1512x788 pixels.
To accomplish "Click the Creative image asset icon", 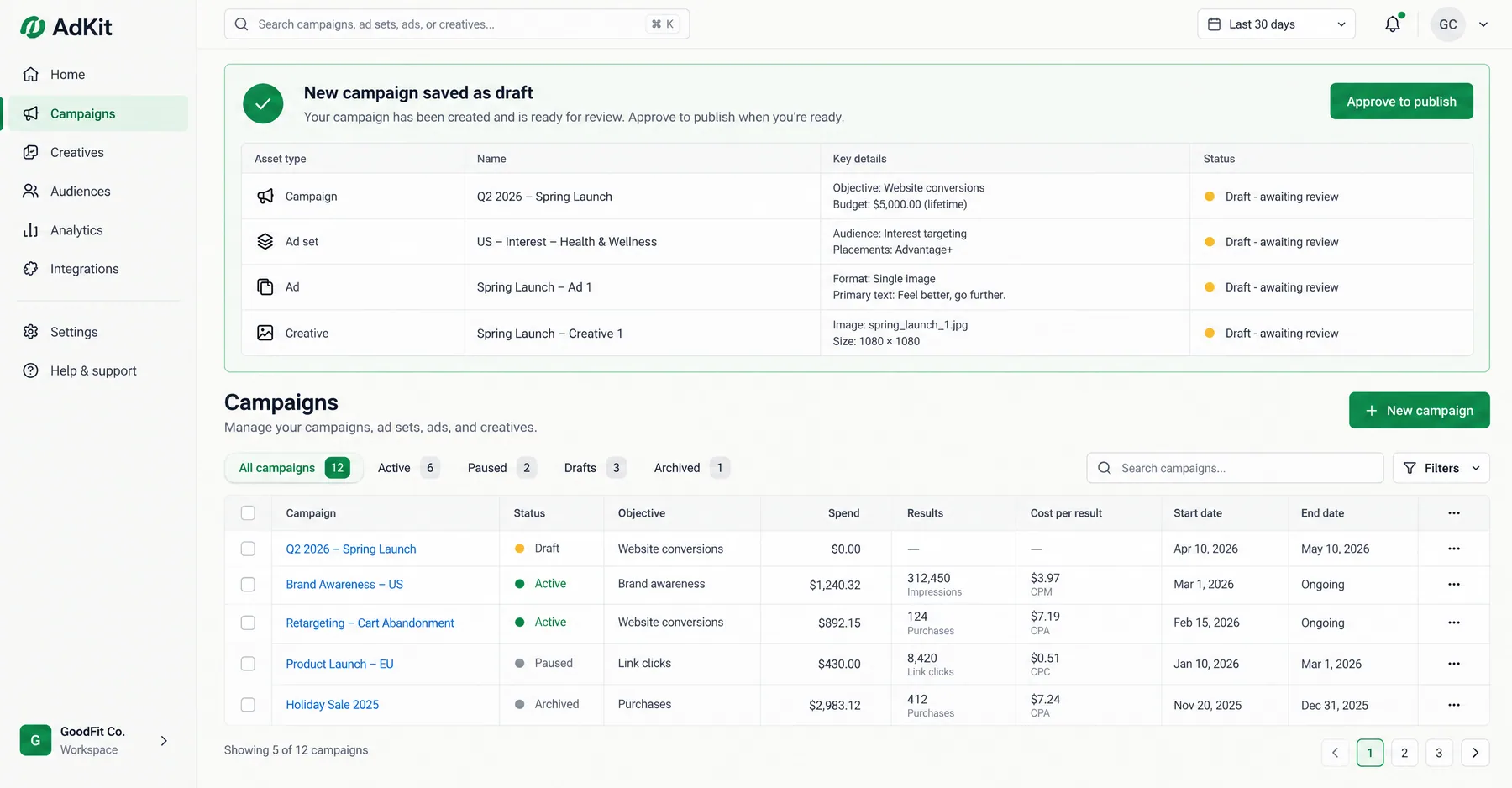I will pyautogui.click(x=265, y=333).
